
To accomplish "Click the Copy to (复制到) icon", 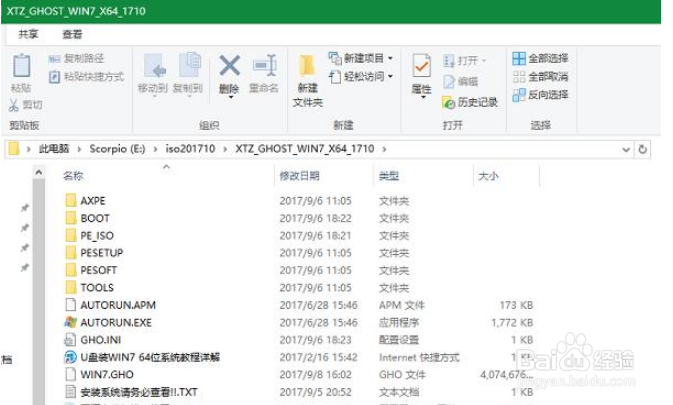I will click(x=189, y=65).
